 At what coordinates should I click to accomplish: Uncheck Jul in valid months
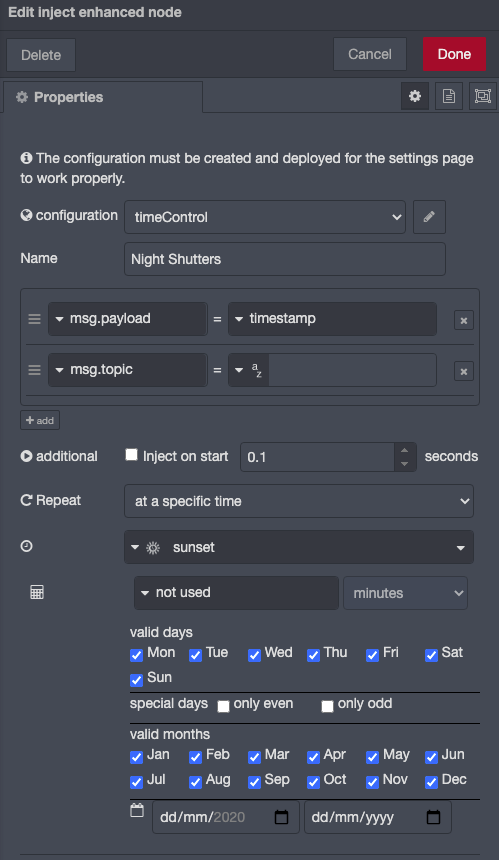click(137, 782)
